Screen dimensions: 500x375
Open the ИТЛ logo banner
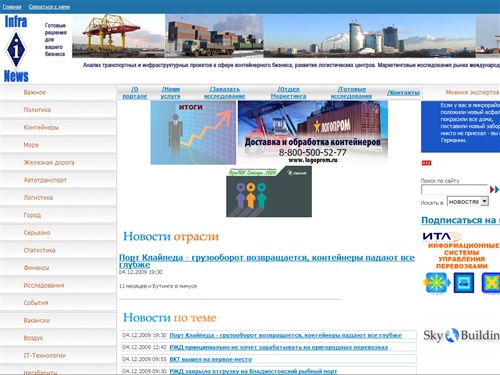click(x=442, y=237)
